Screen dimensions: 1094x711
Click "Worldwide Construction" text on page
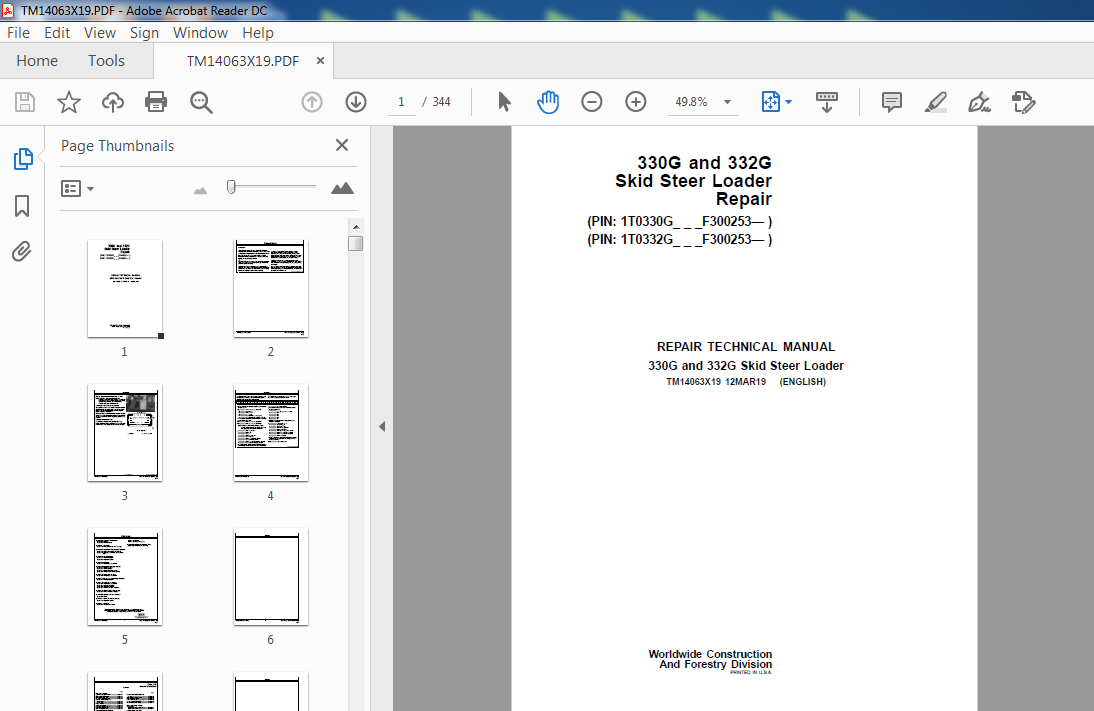(710, 654)
